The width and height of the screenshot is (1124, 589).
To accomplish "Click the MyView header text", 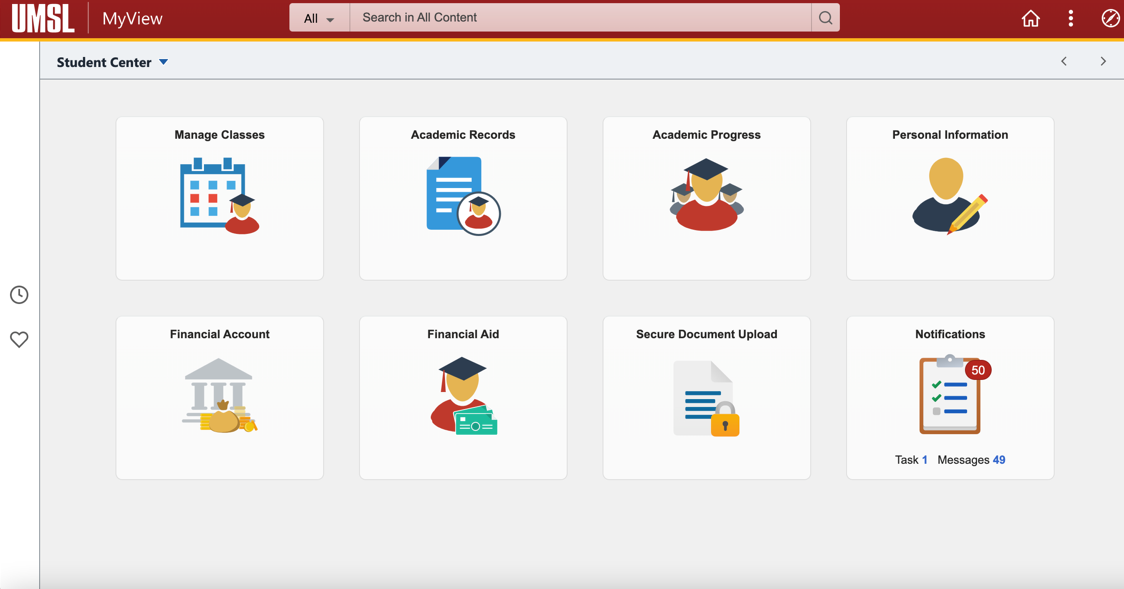I will (x=133, y=19).
